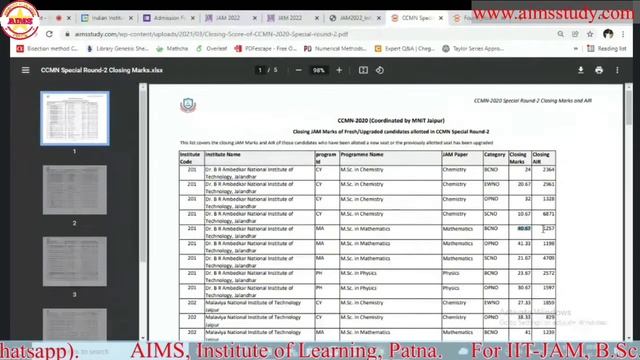The width and height of the screenshot is (640, 360).
Task: Click the fit to page icon
Action: pyautogui.click(x=363, y=70)
